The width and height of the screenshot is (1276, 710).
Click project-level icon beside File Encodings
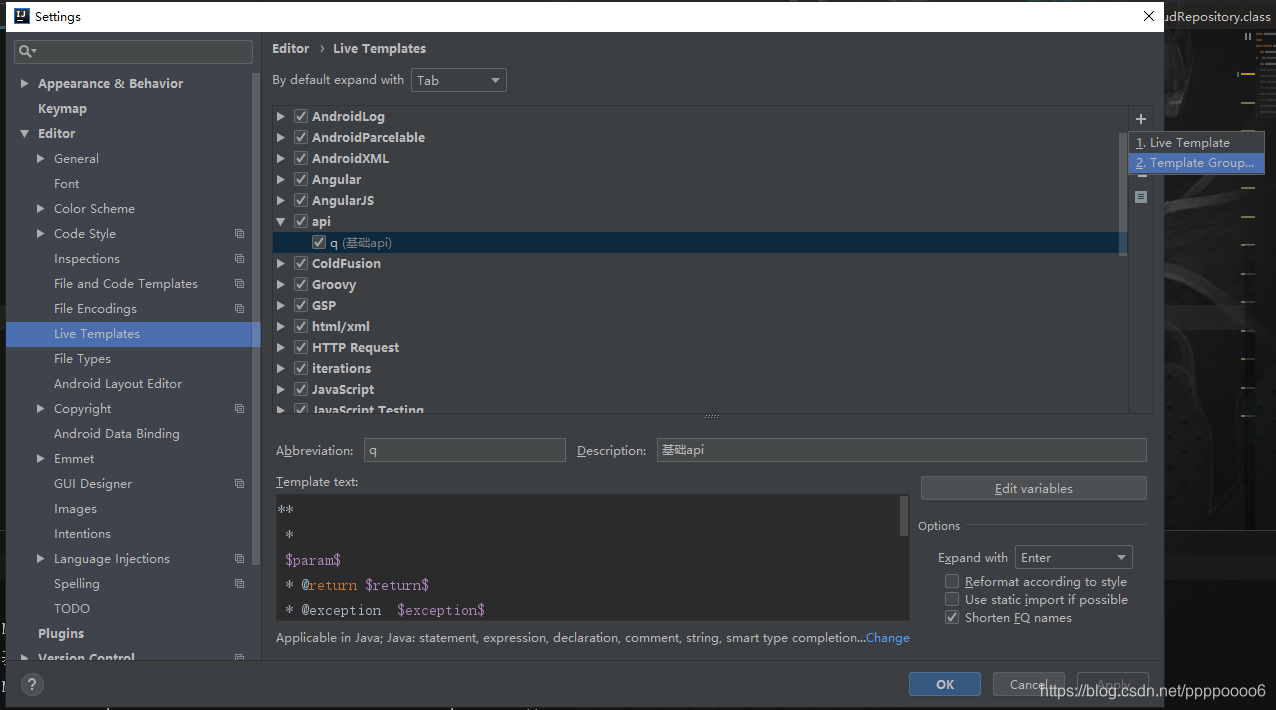tap(239, 309)
